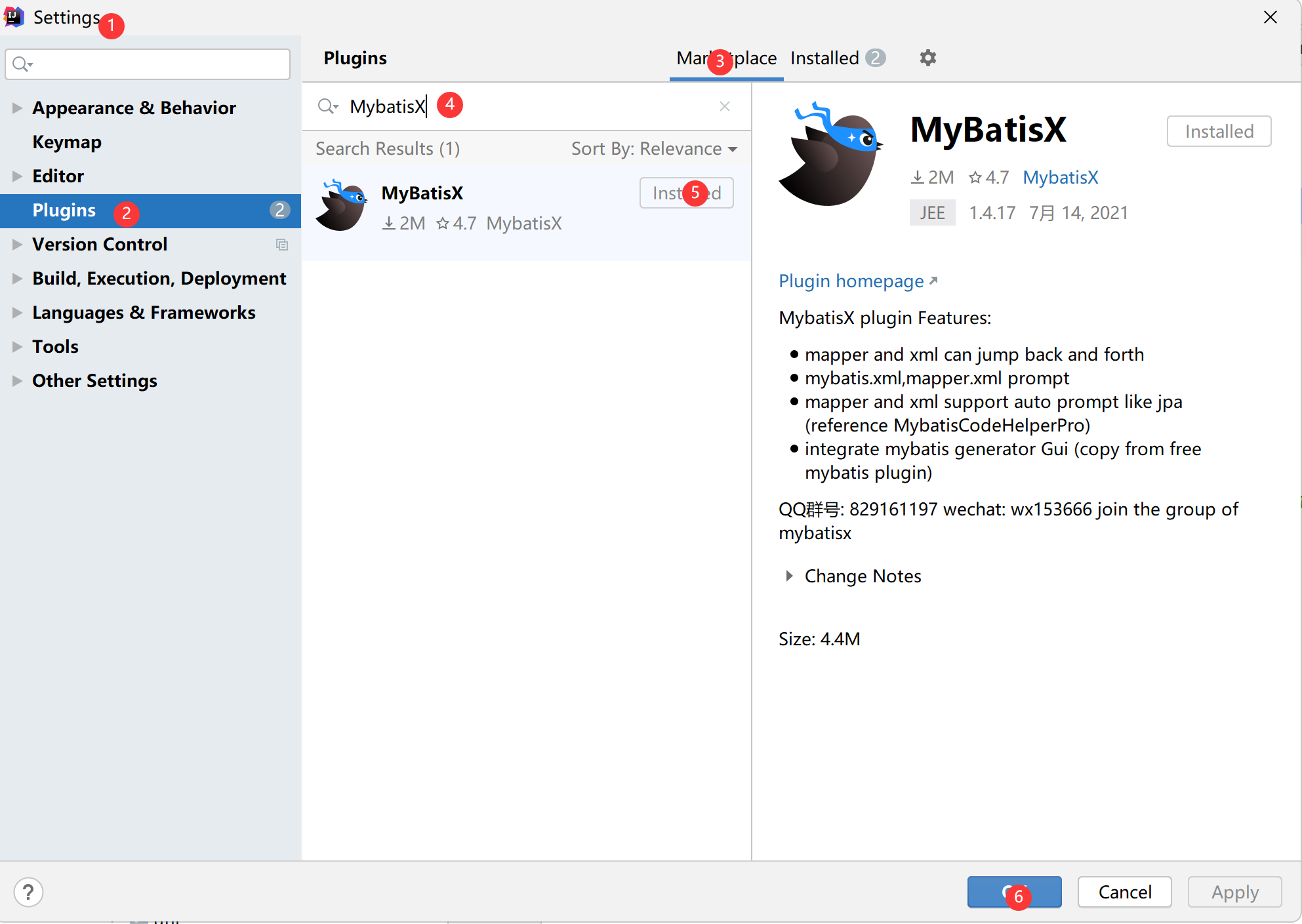Open the Sort By: Relevance dropdown
The height and width of the screenshot is (924, 1302).
[654, 149]
